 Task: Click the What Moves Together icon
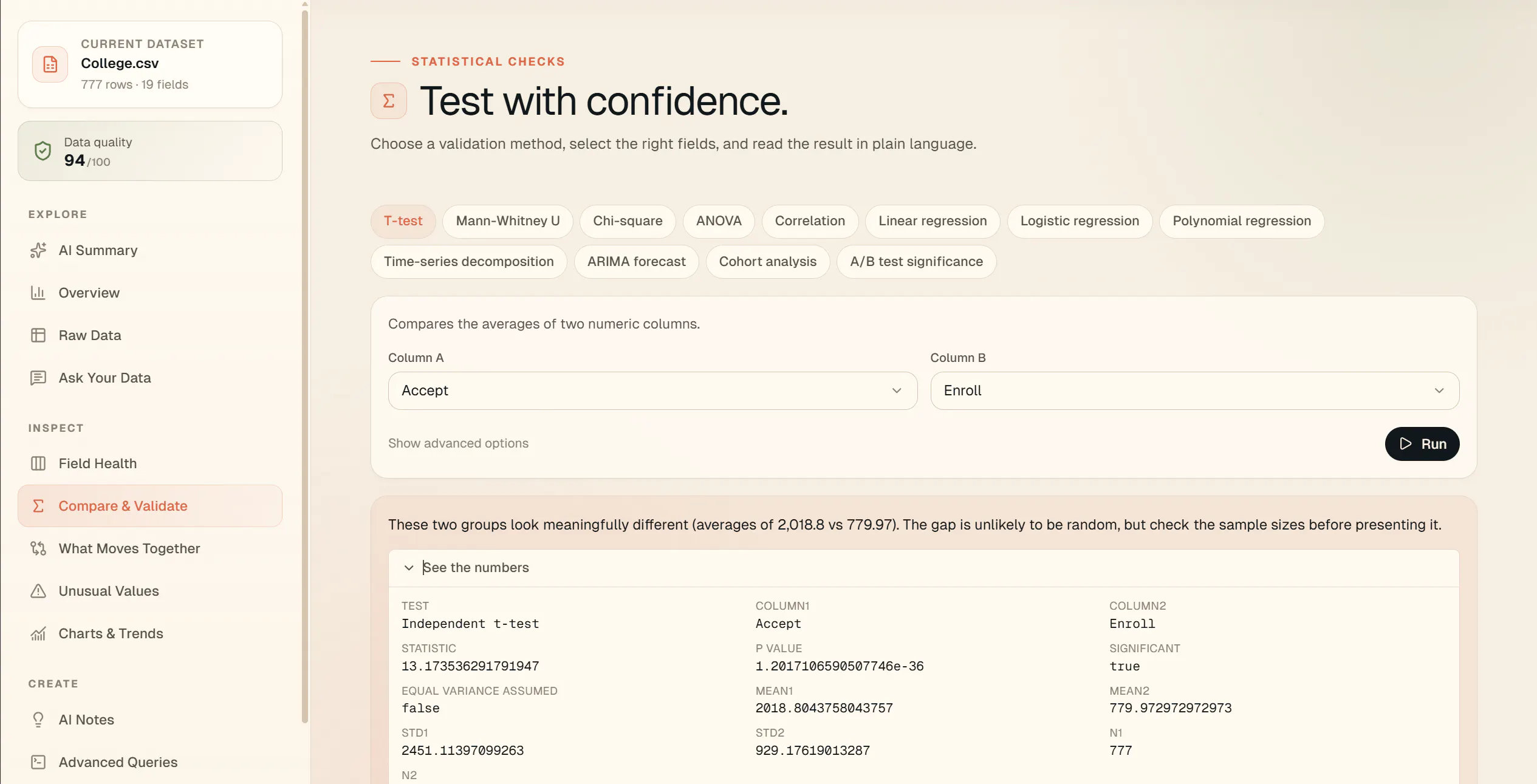click(x=38, y=548)
